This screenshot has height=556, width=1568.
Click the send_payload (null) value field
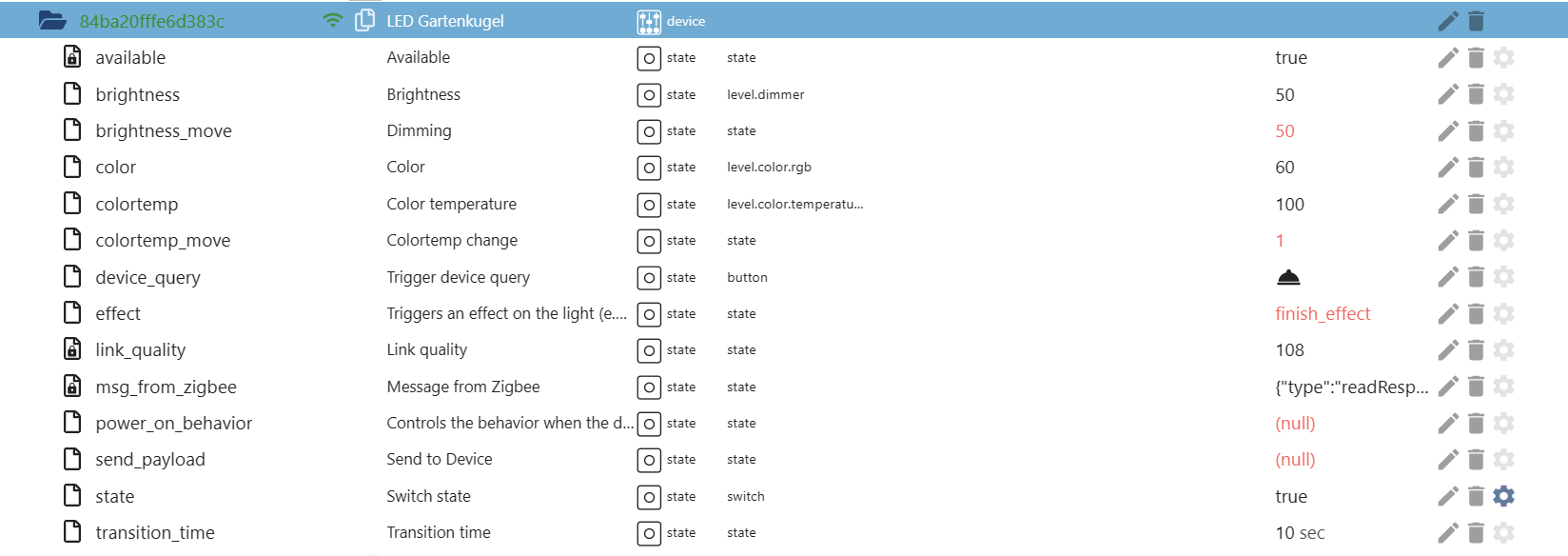click(x=1295, y=460)
